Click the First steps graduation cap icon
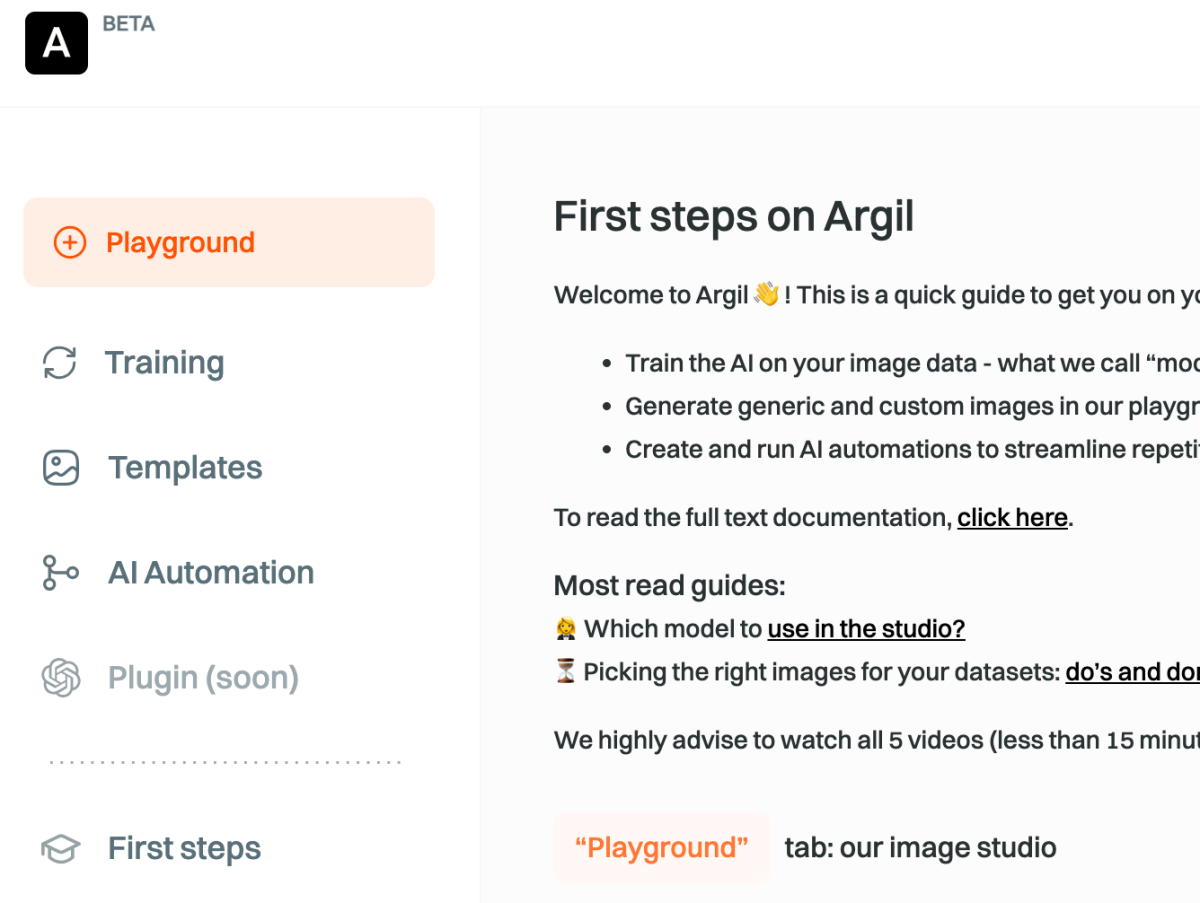This screenshot has height=903, width=1200. [x=61, y=848]
